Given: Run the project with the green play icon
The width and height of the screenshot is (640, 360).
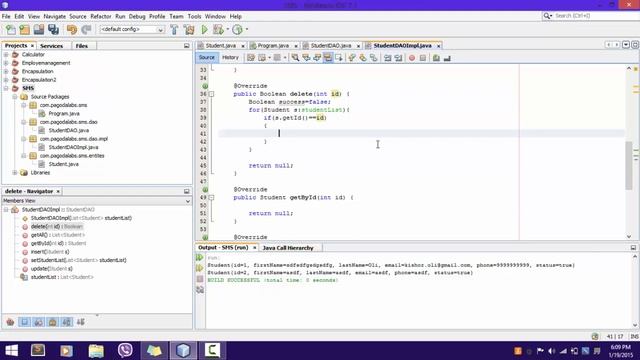Looking at the screenshot, I should coord(204,29).
